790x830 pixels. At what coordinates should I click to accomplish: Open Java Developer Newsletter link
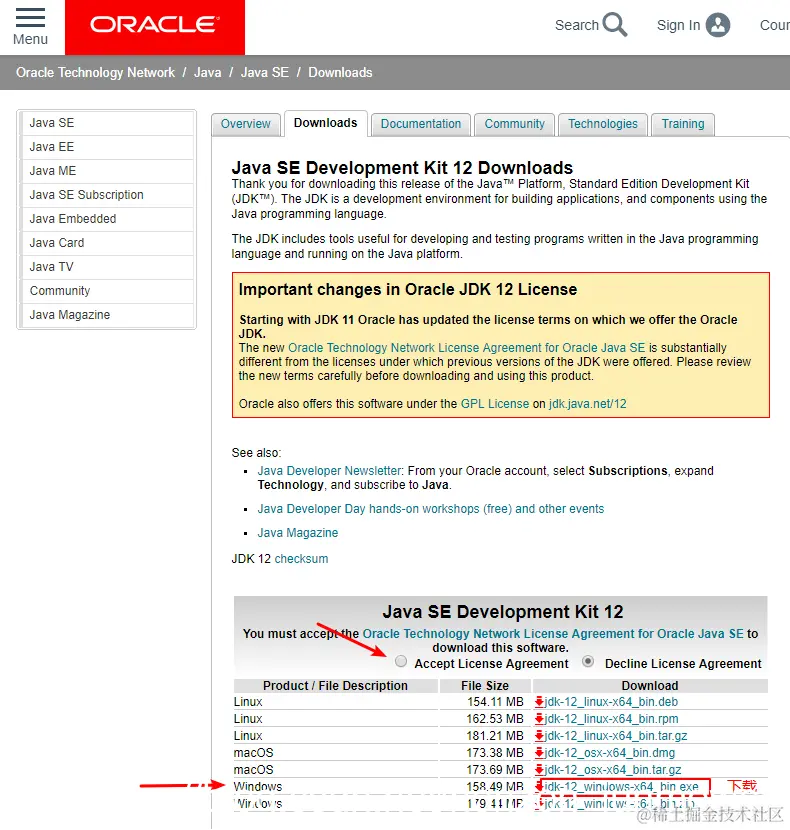point(329,471)
